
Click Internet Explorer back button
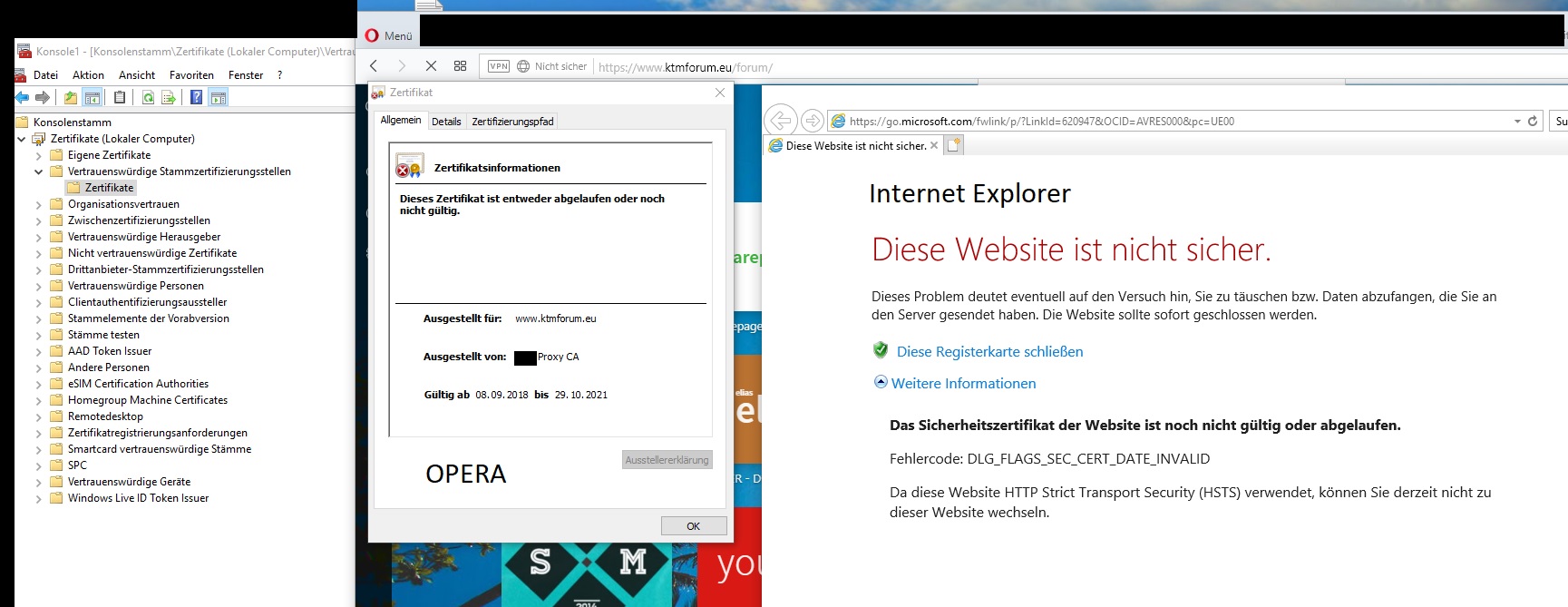click(780, 120)
